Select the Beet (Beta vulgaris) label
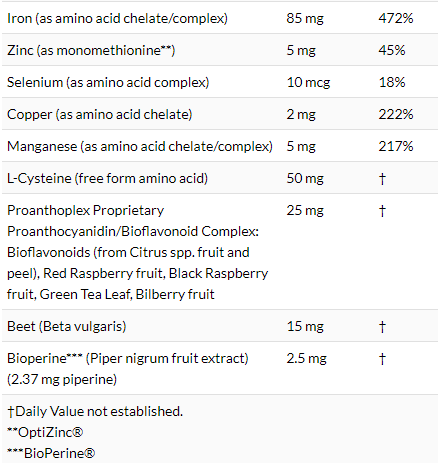Viewport: 441px width, 463px height. (67, 326)
